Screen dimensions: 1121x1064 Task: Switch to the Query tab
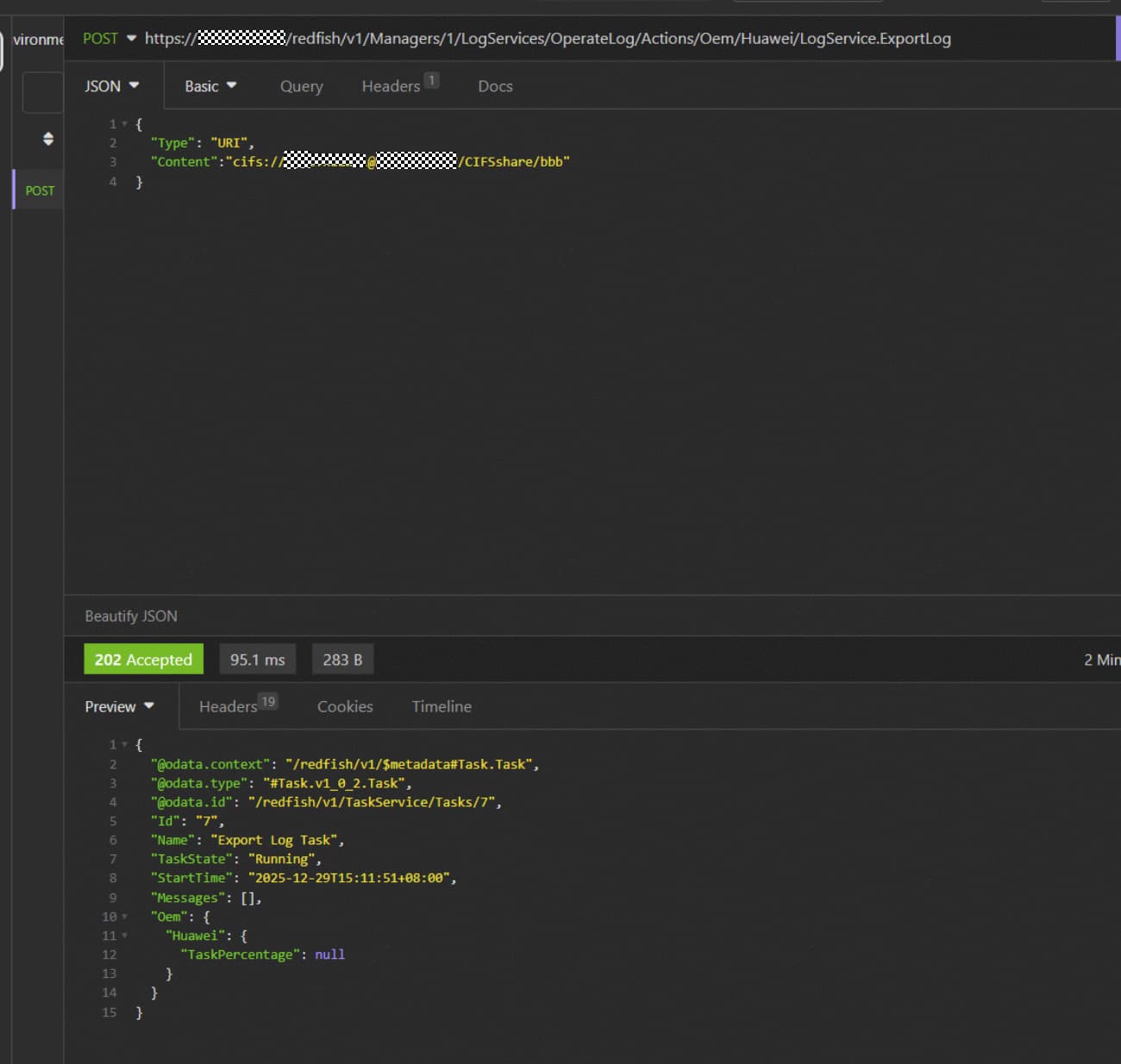click(301, 86)
